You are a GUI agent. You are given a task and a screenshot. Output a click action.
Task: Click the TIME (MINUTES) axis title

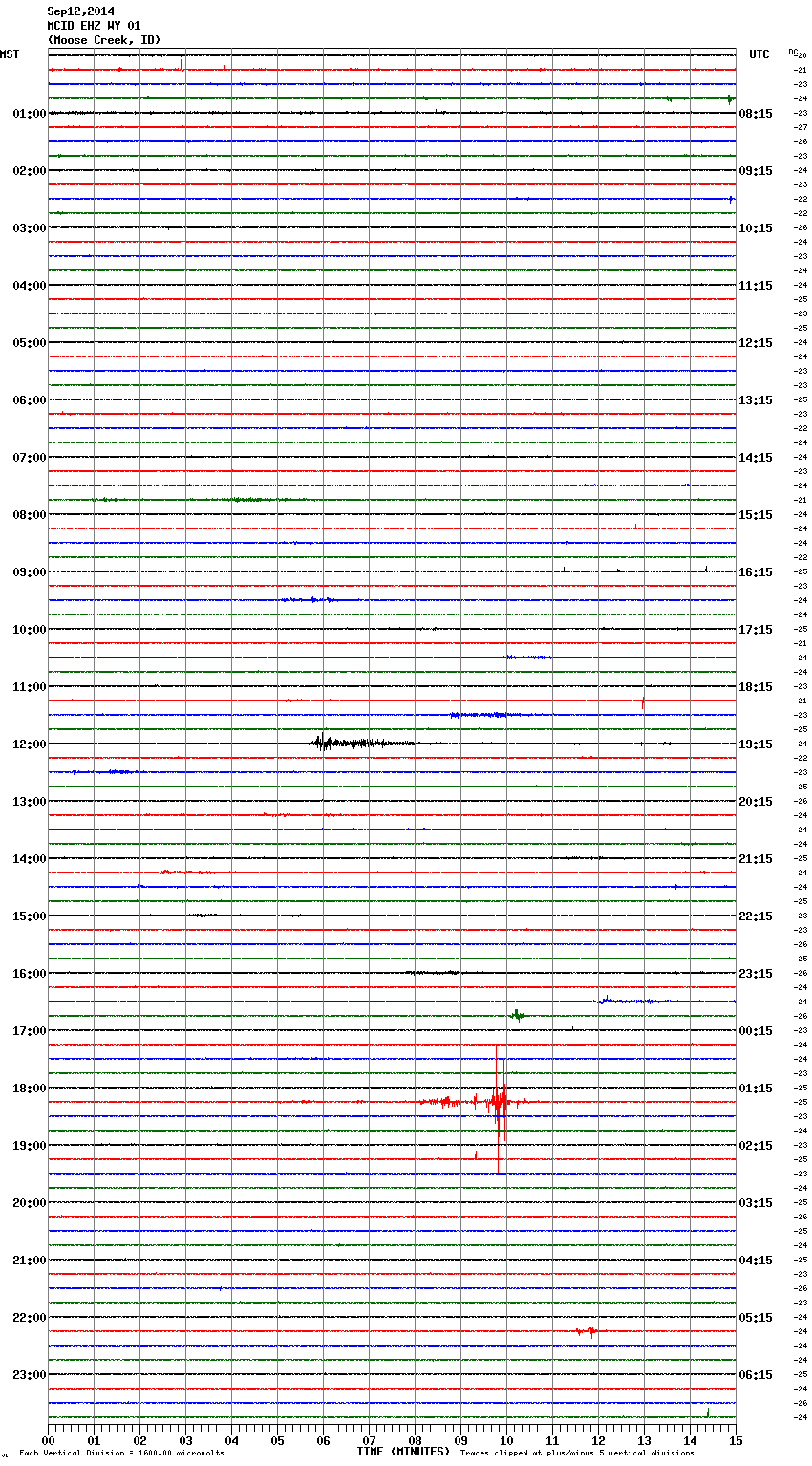point(403,1452)
